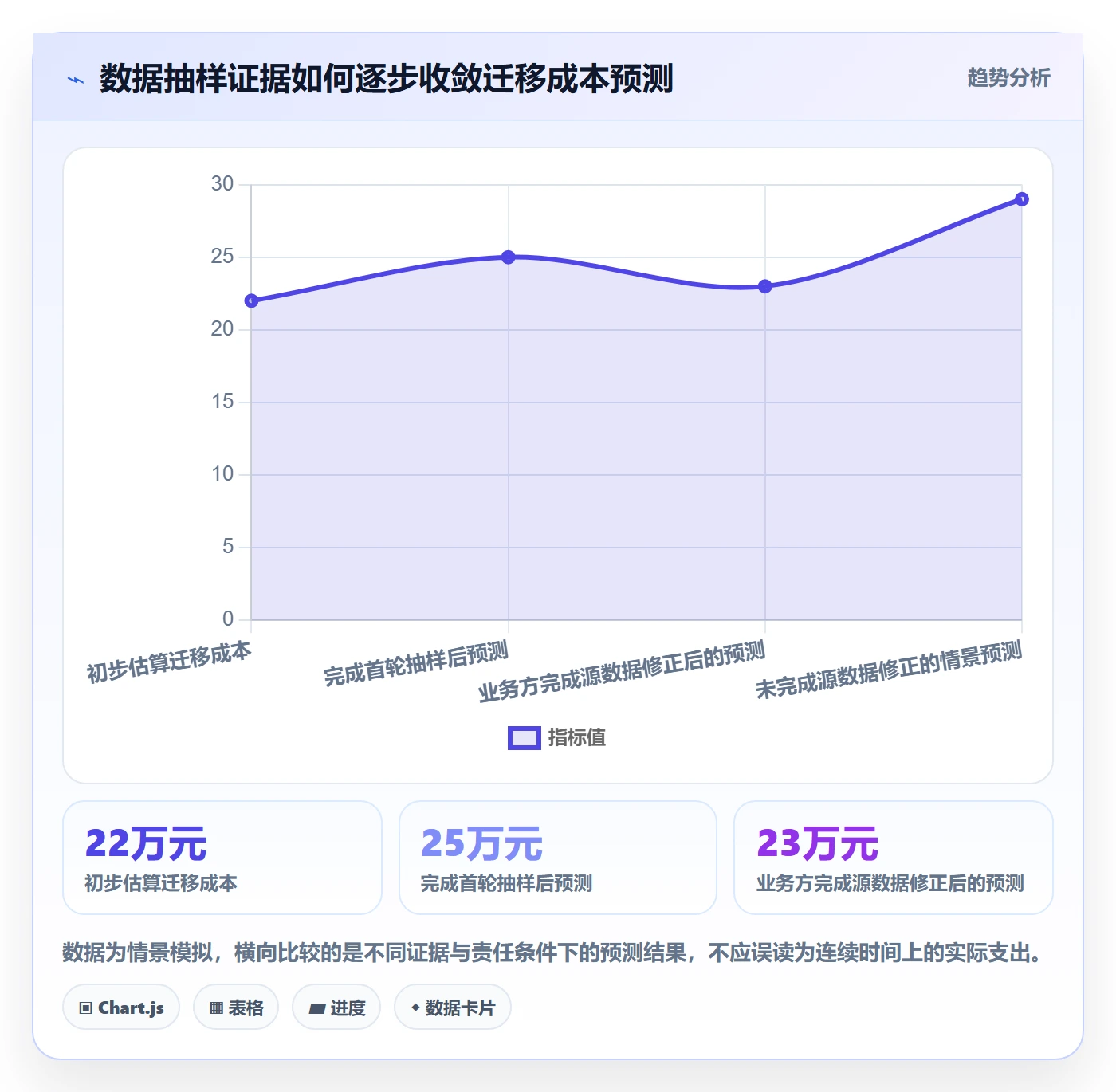Select the 数据卡片 tag
The width and height of the screenshot is (1116, 1092).
[453, 1008]
